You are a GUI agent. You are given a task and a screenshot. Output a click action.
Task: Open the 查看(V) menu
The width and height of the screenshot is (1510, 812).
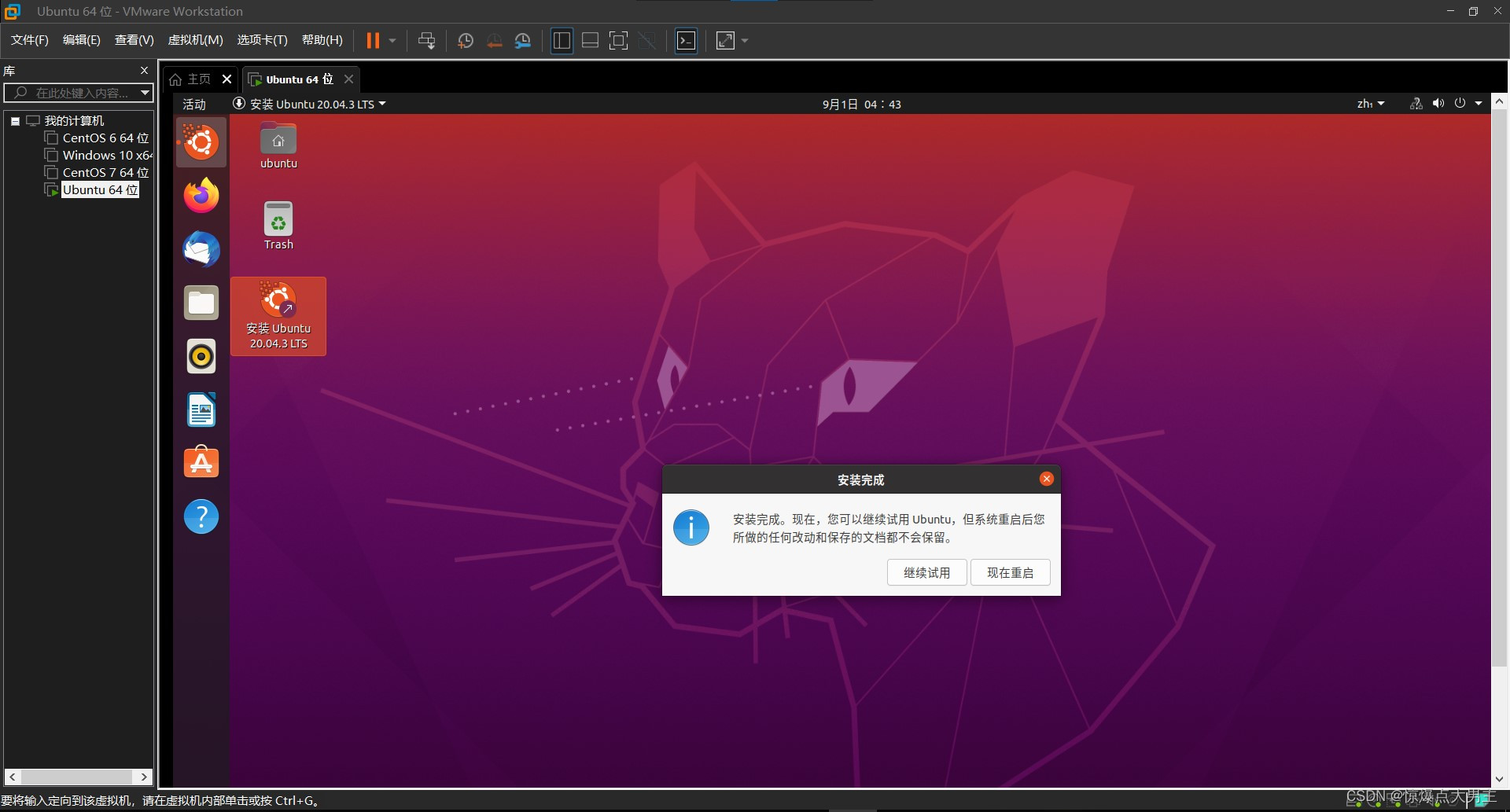click(x=134, y=40)
